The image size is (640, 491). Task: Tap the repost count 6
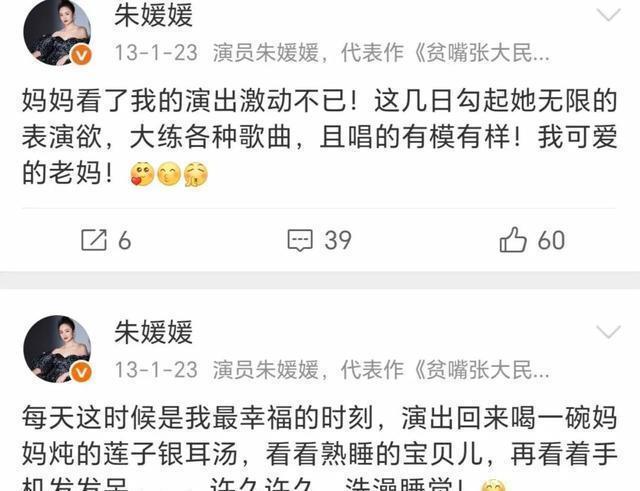pos(124,240)
